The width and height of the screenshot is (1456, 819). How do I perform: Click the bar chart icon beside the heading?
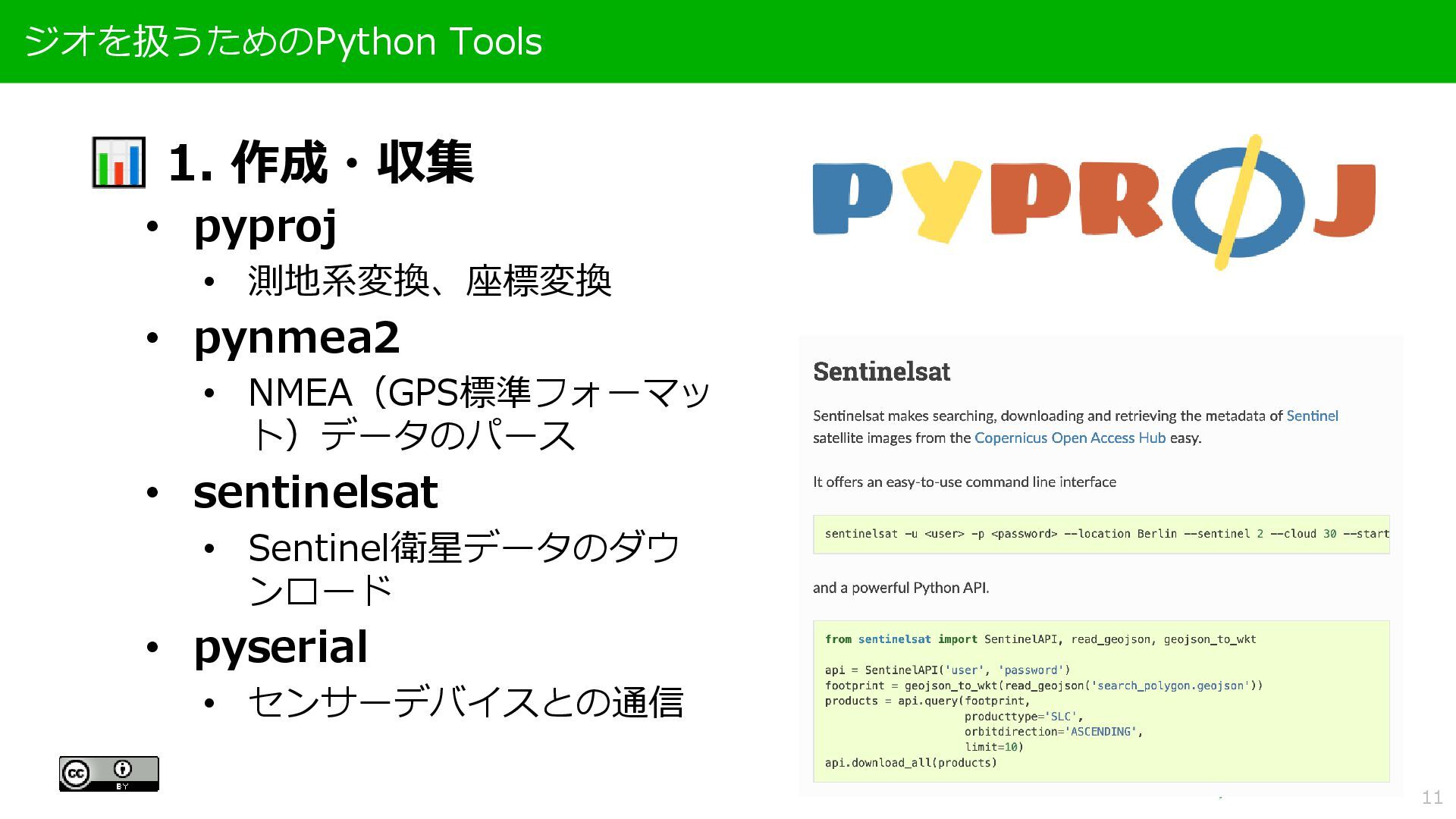click(118, 162)
